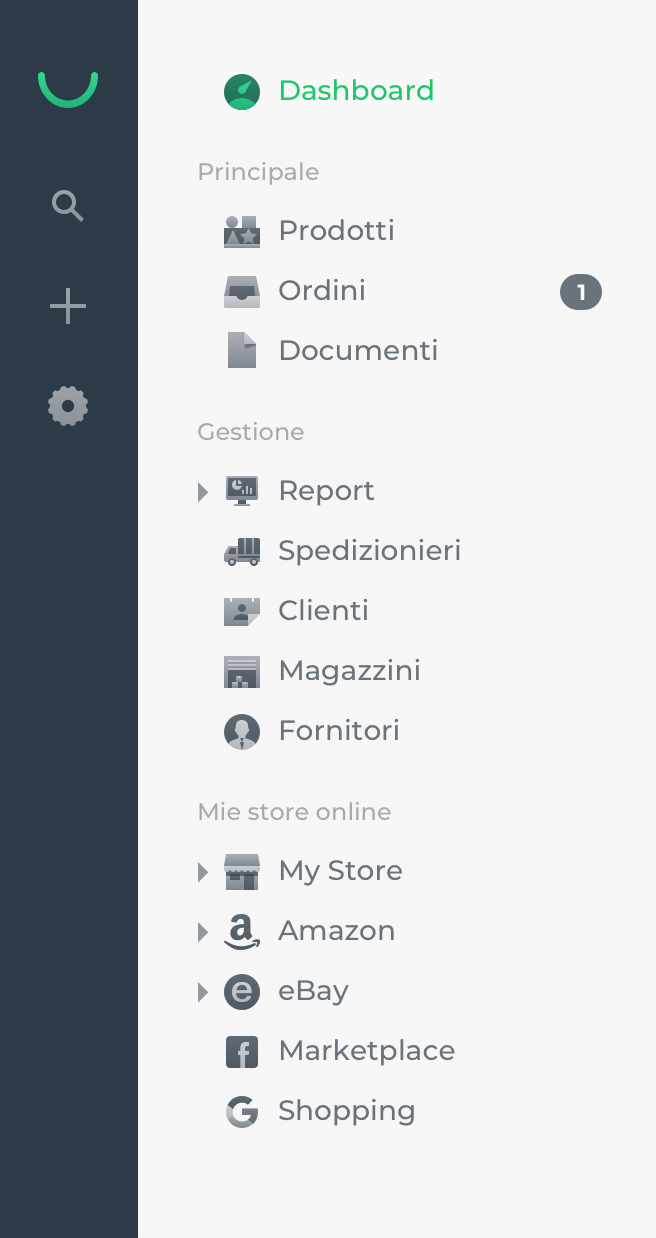The image size is (656, 1238).
Task: Open the Clienti link
Action: 323,611
